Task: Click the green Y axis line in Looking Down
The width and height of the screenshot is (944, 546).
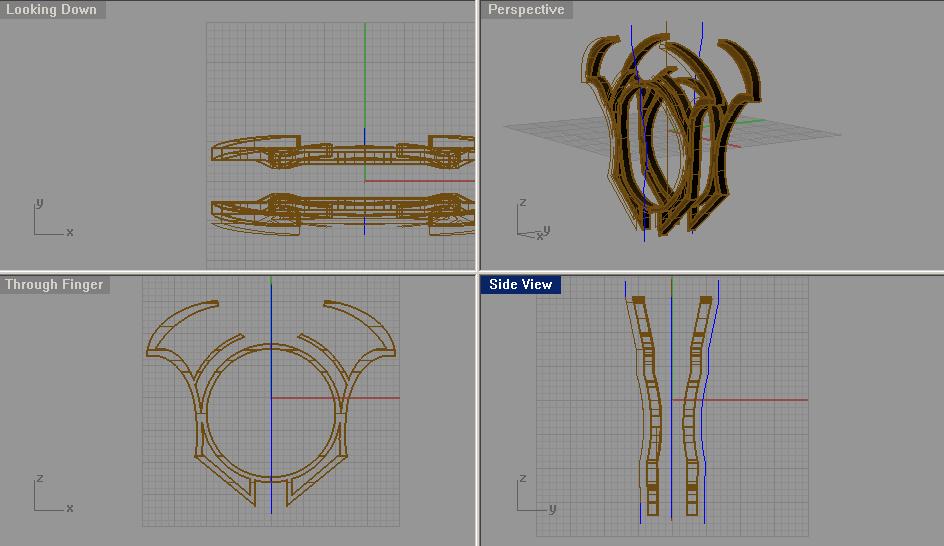Action: (x=365, y=75)
